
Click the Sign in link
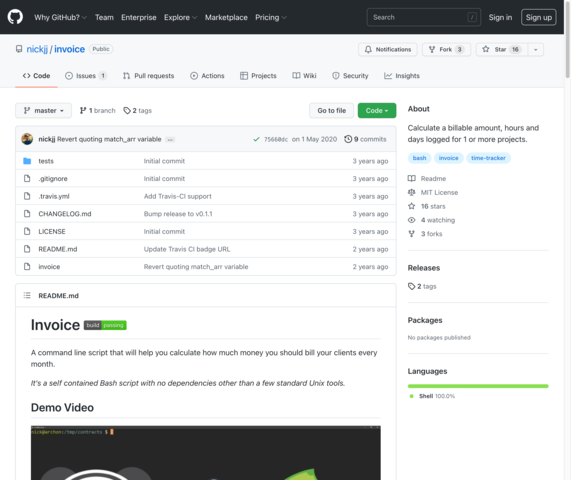click(500, 17)
